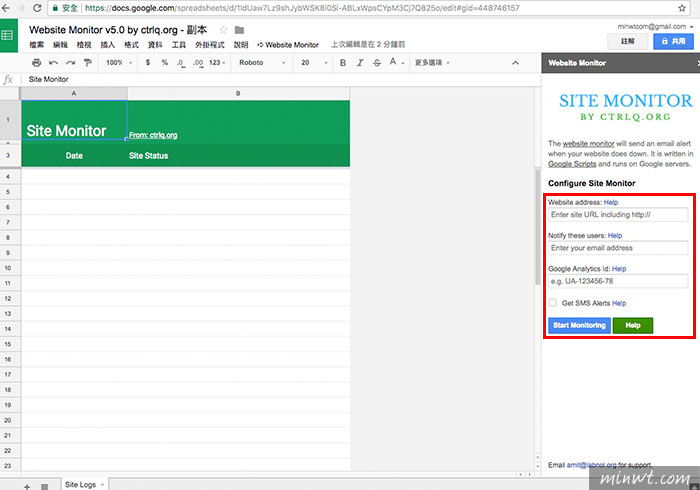
Task: Format cell as percent
Action: click(164, 62)
